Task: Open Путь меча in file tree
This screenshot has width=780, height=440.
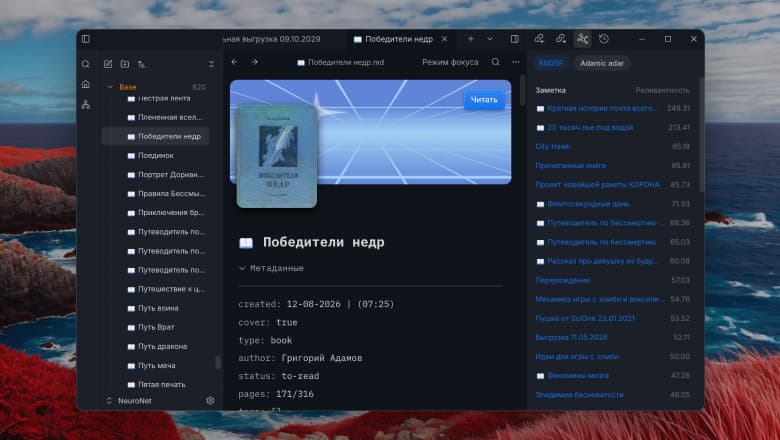Action: pos(156,365)
